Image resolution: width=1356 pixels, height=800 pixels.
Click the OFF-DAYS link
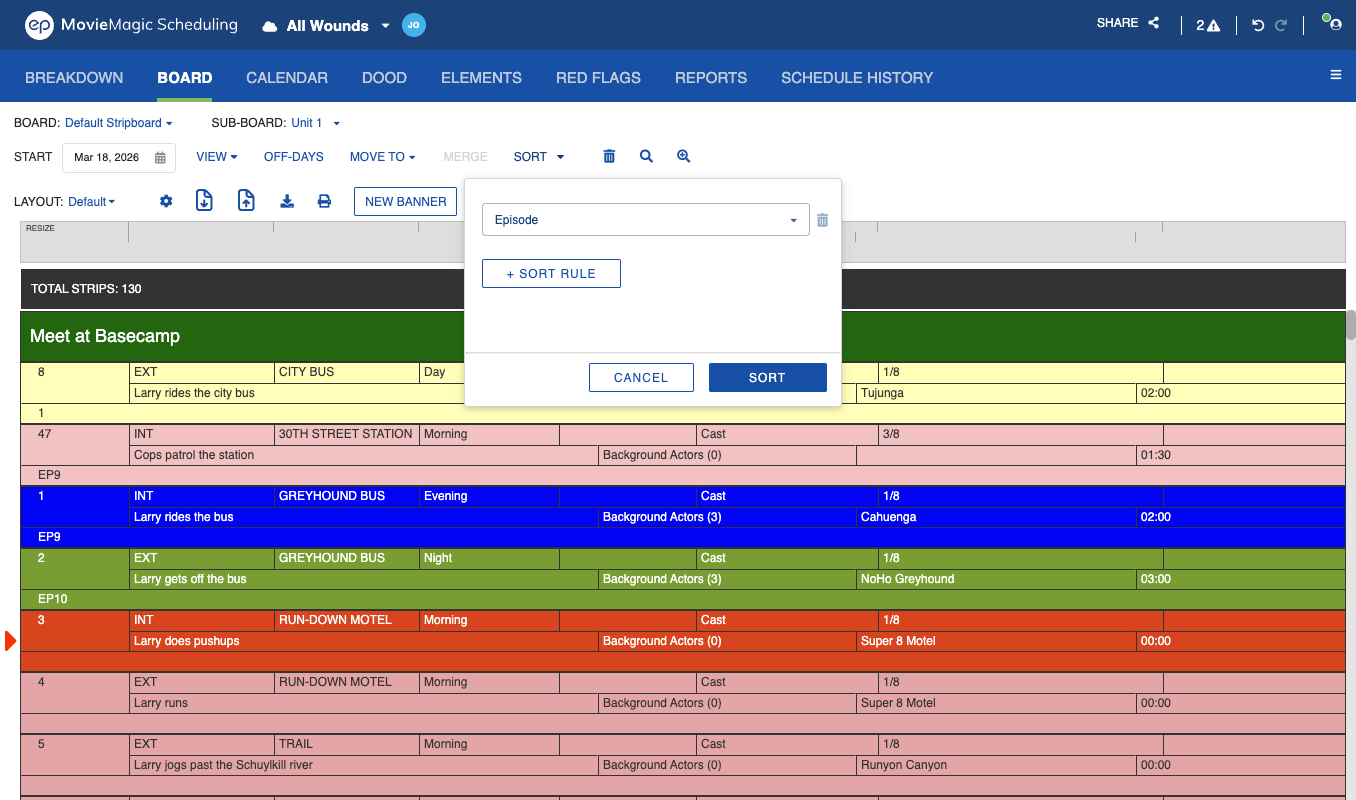pos(294,157)
